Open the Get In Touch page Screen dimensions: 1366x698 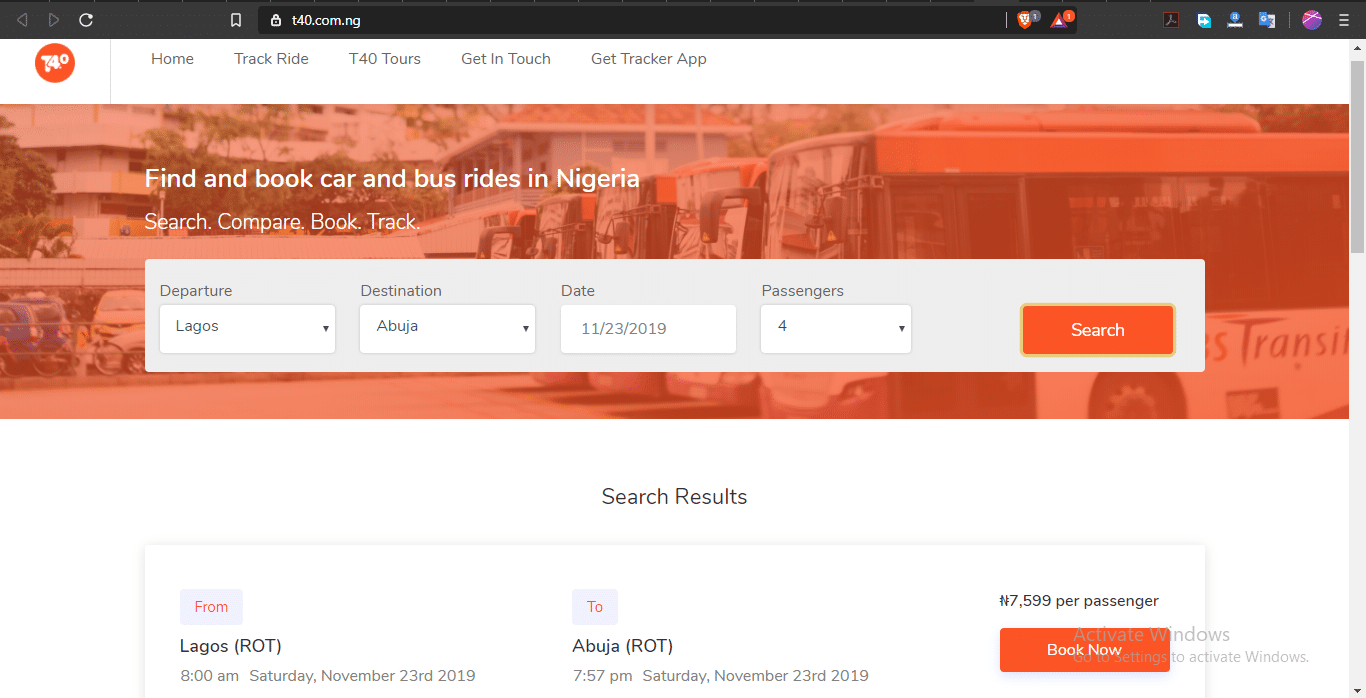point(506,59)
